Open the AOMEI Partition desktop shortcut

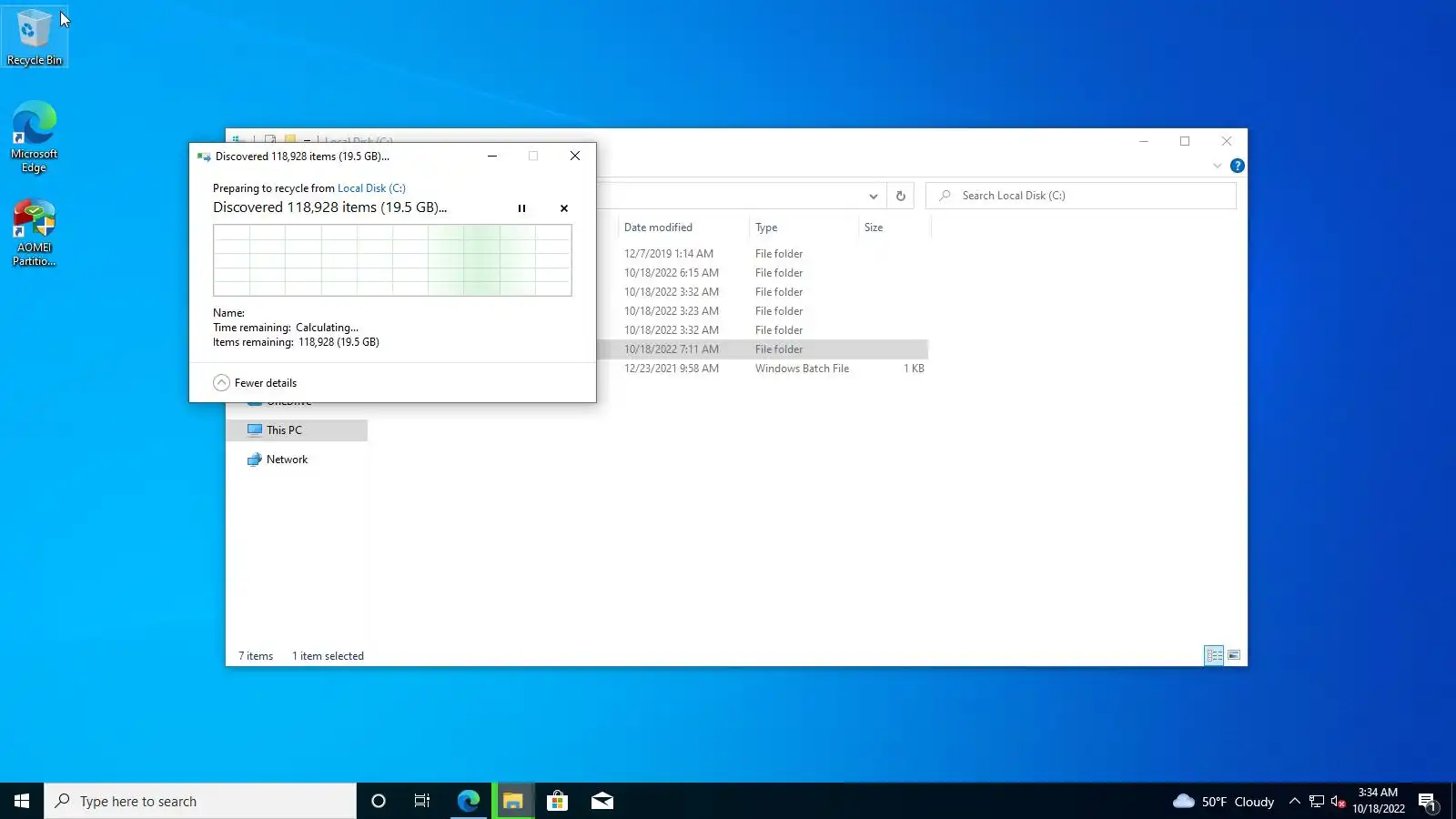pos(35,233)
